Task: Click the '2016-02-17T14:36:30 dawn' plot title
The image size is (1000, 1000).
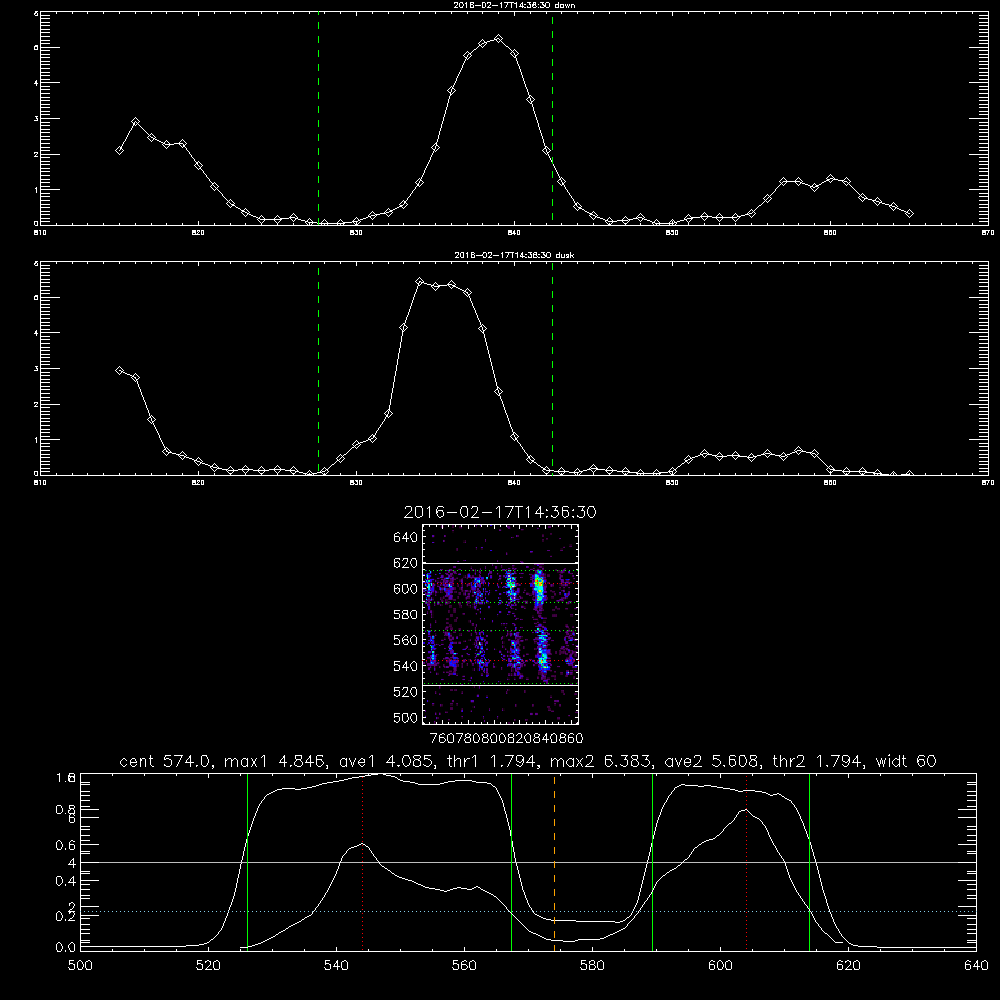Action: [514, 5]
